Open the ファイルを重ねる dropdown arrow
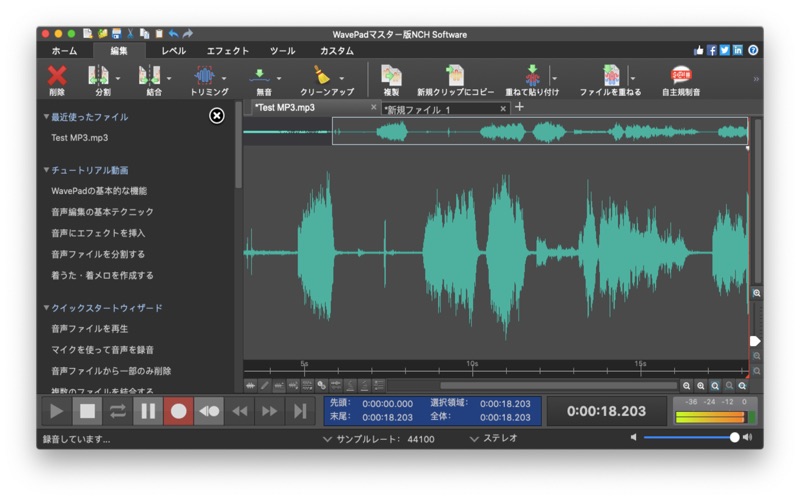 [x=633, y=78]
